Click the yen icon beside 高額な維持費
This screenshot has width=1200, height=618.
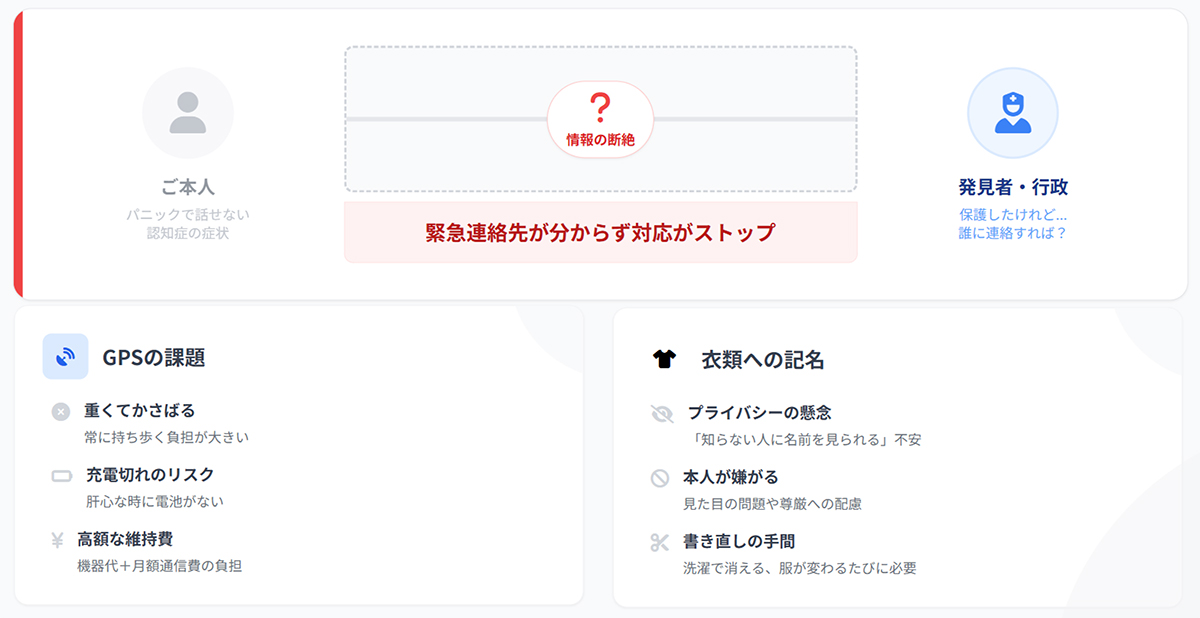click(57, 540)
